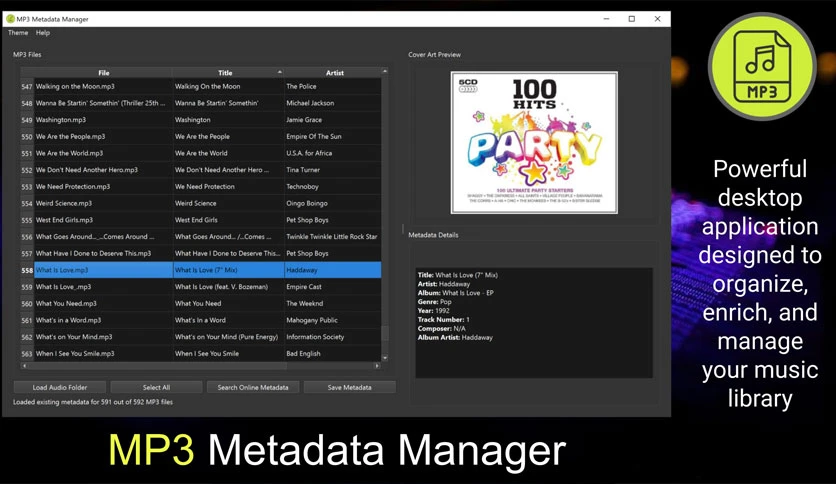
Task: Select file What You Need.mp3
Action: pyautogui.click(x=66, y=303)
